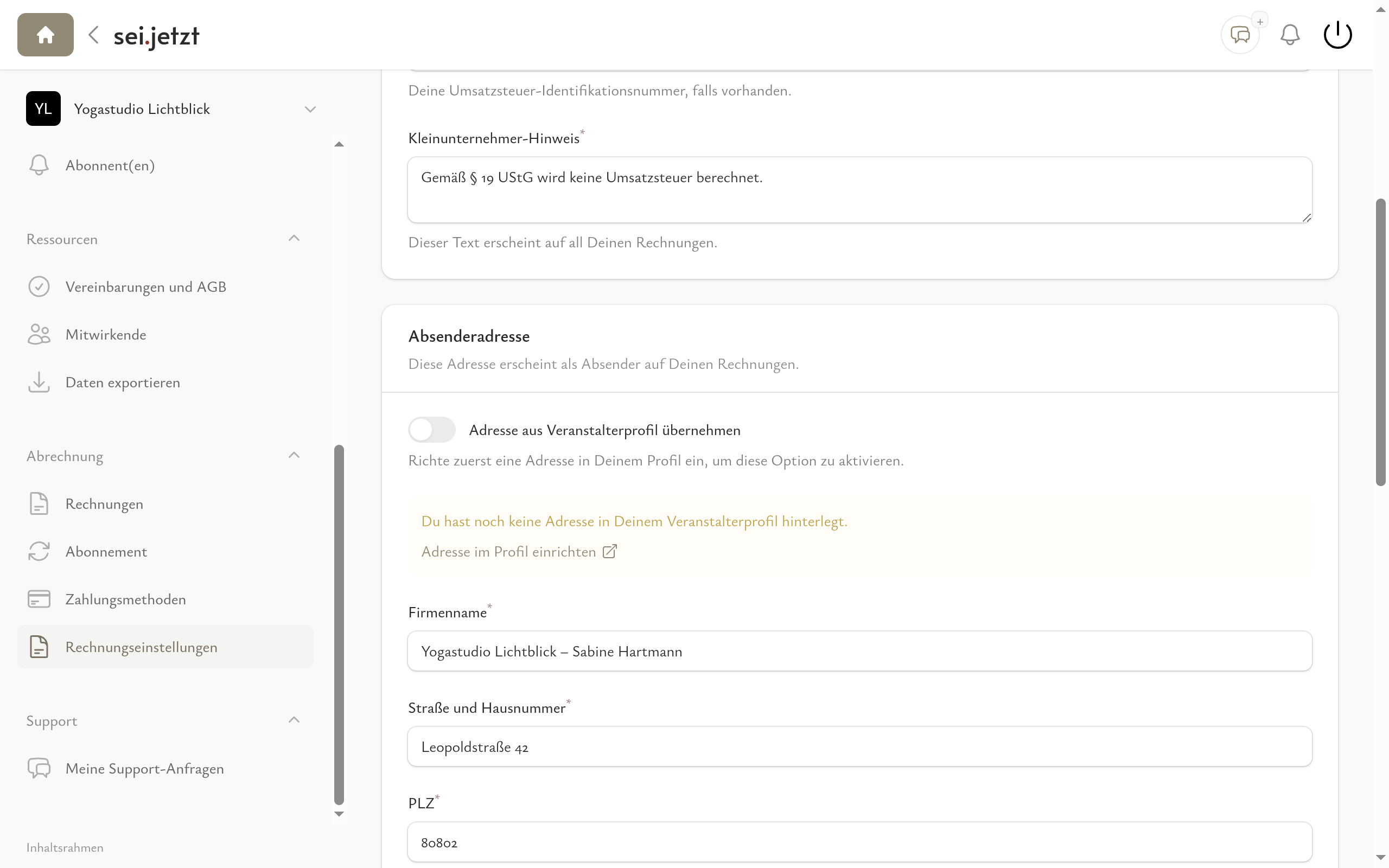Click the back arrow next to logo
This screenshot has width=1389, height=868.
(x=94, y=35)
